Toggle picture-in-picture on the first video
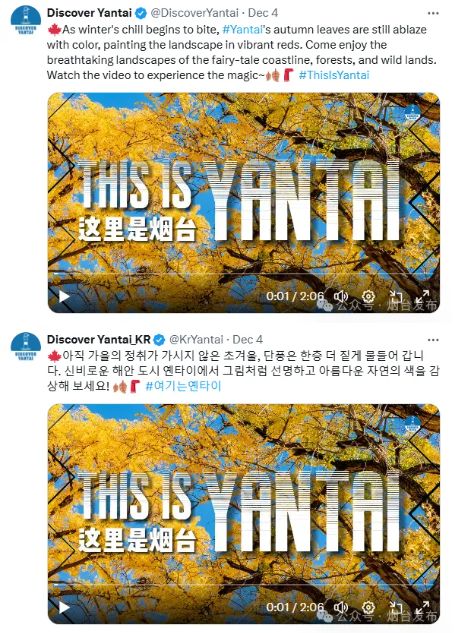Viewport: 461px width, 633px height. coord(396,297)
